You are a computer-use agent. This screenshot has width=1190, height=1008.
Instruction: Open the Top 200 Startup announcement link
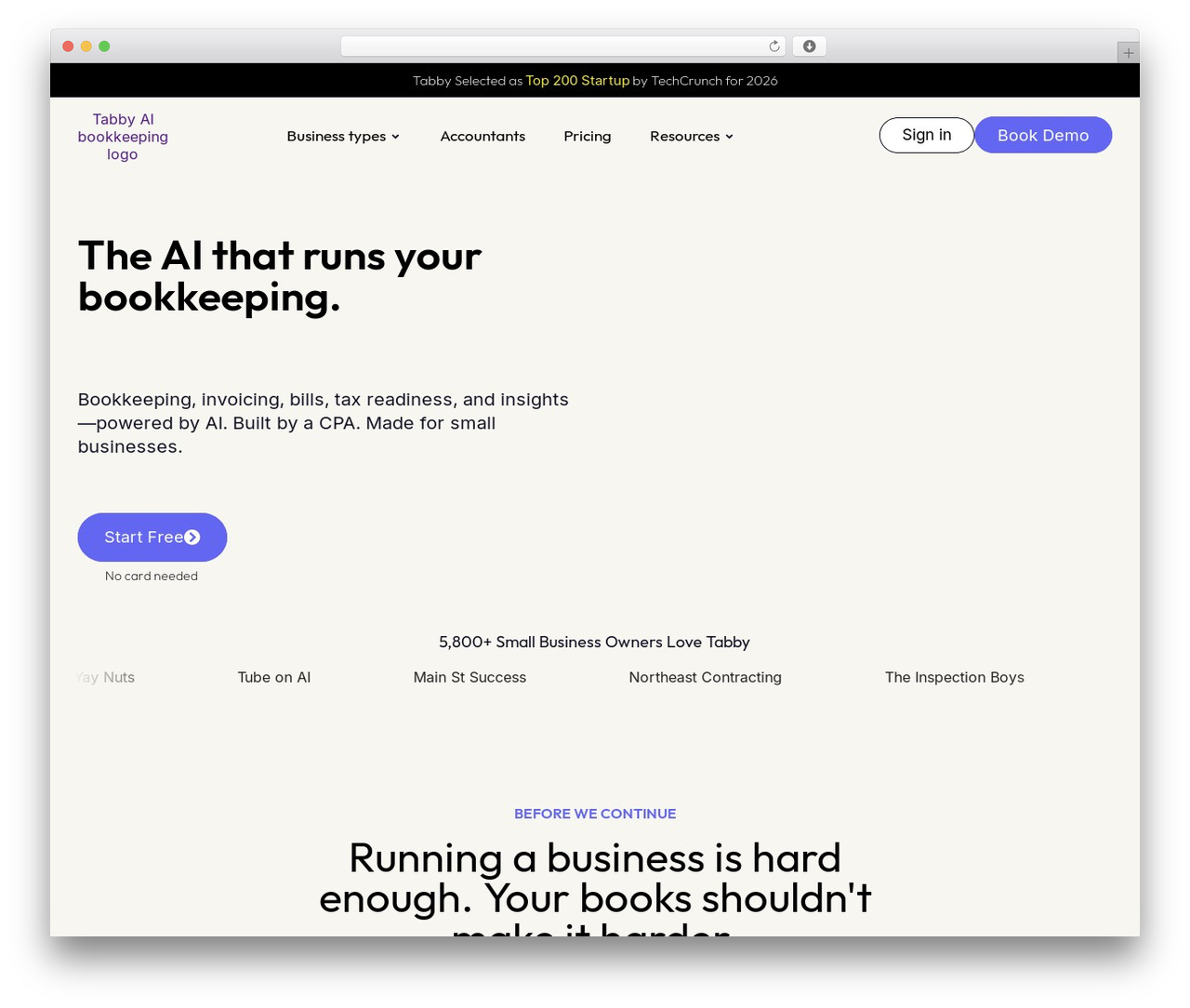577,81
